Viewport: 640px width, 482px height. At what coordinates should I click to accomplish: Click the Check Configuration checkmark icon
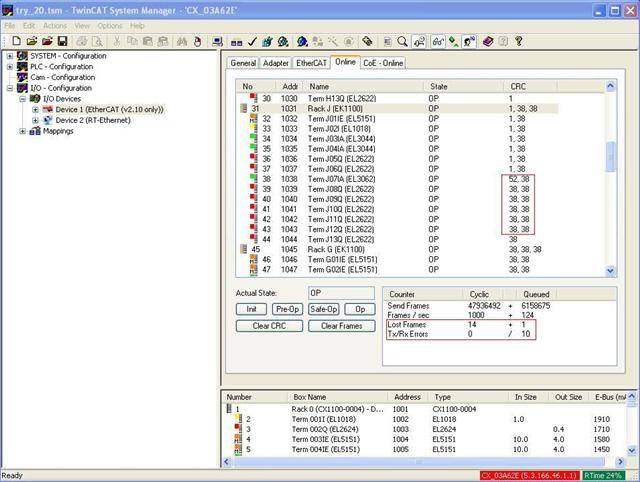252,41
